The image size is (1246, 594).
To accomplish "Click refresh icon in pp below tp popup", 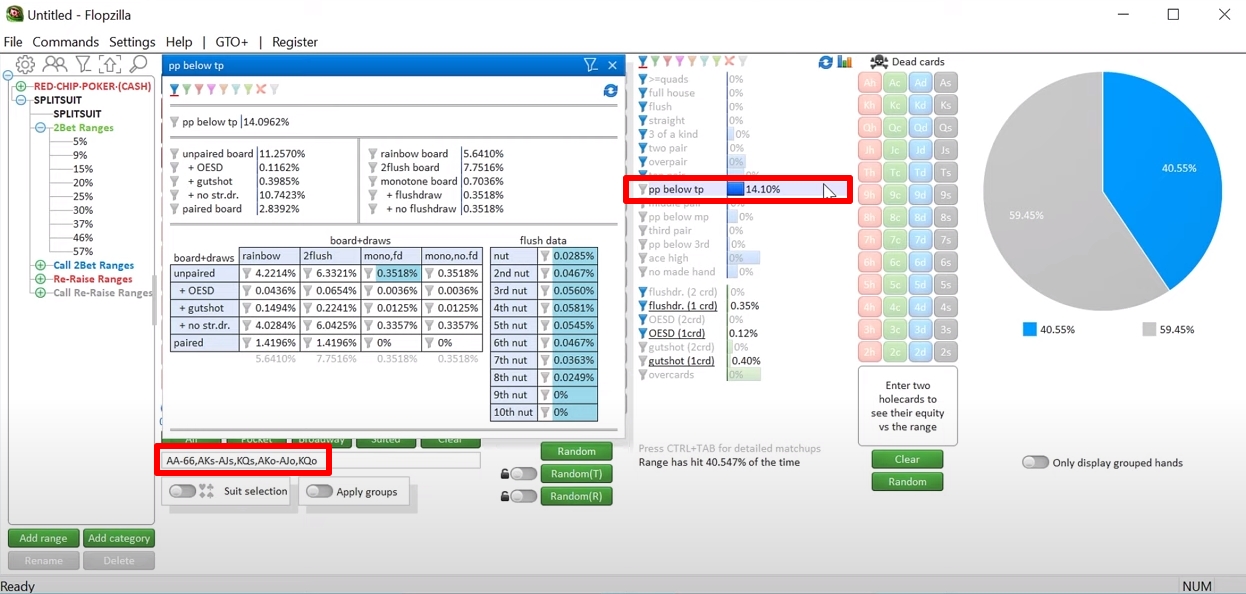I will coord(610,91).
